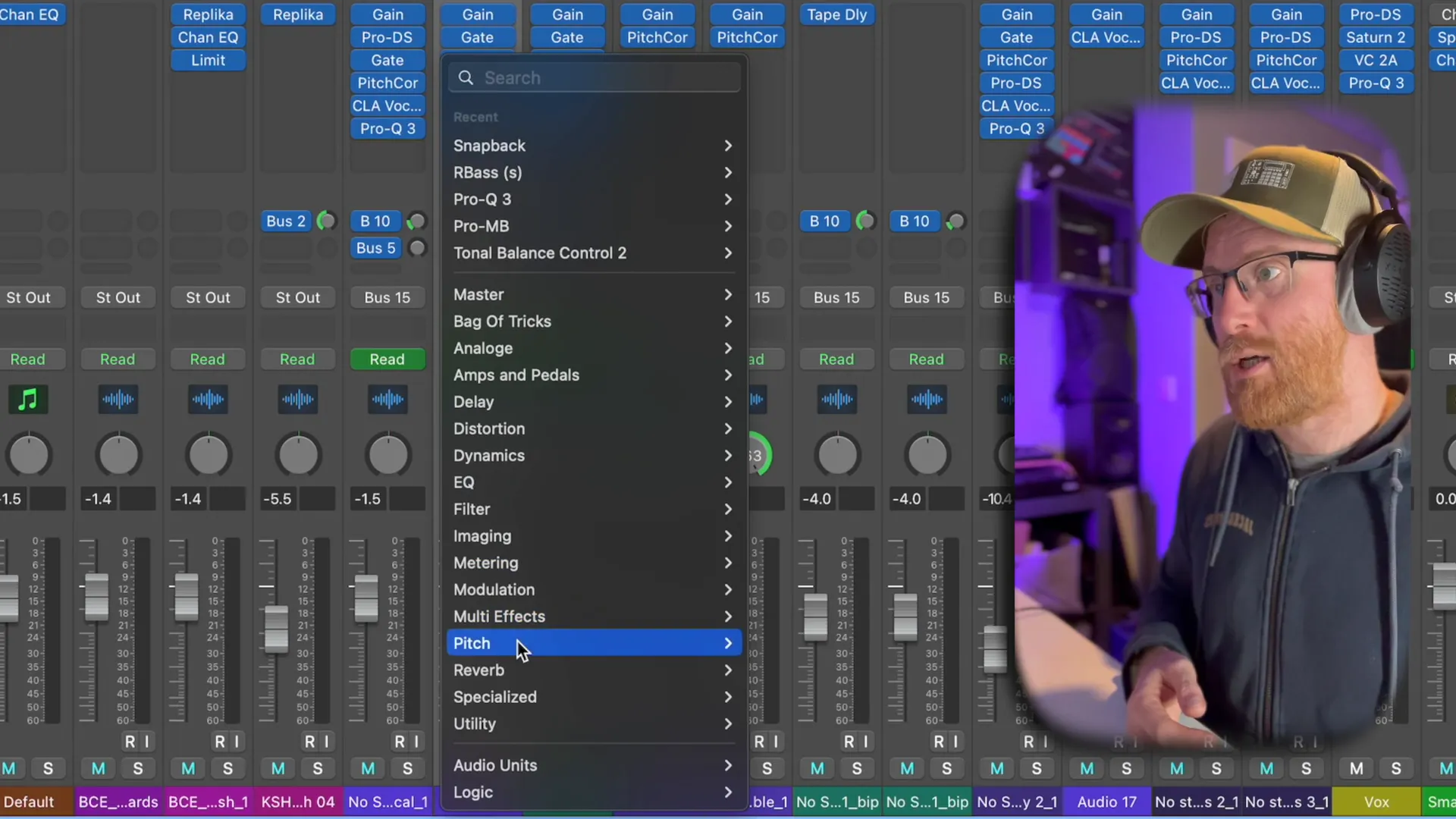Click send knob beside B 10 on No S...cal_1
Image resolution: width=1456 pixels, height=819 pixels.
(416, 221)
